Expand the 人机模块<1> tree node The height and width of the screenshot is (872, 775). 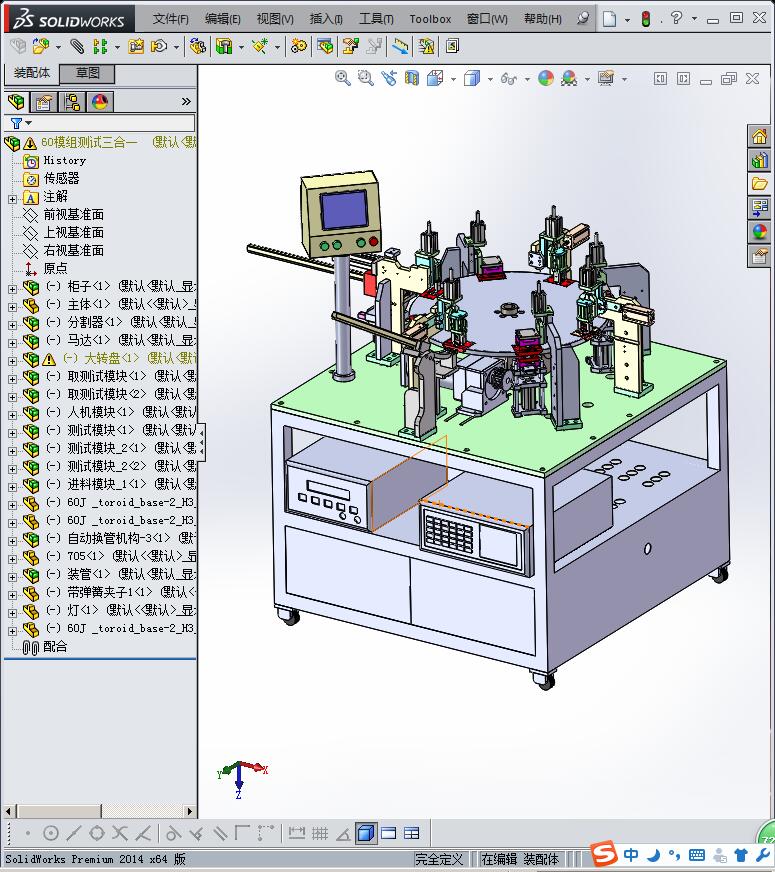click(x=12, y=415)
